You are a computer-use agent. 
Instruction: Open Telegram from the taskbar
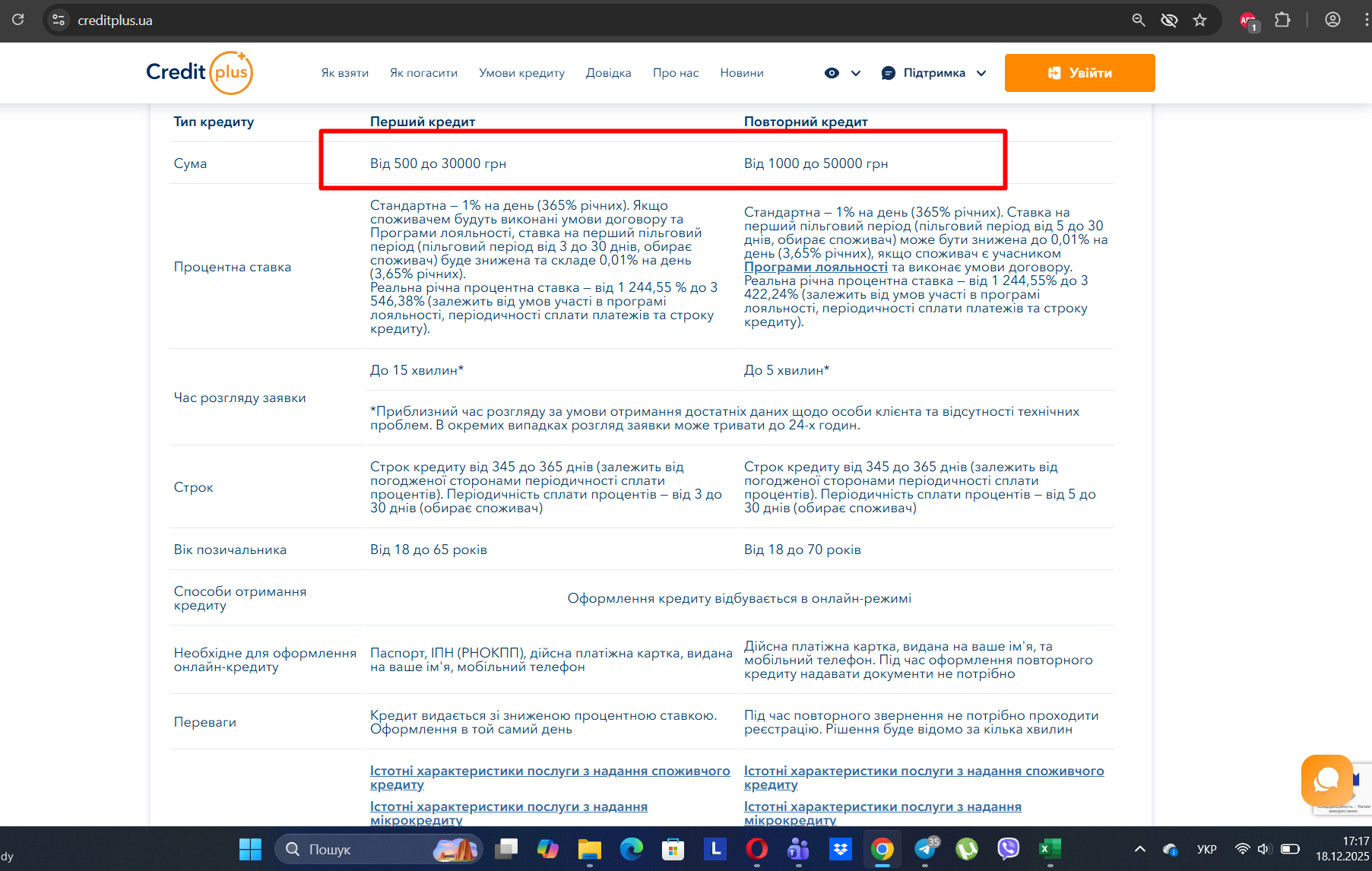pos(926,849)
